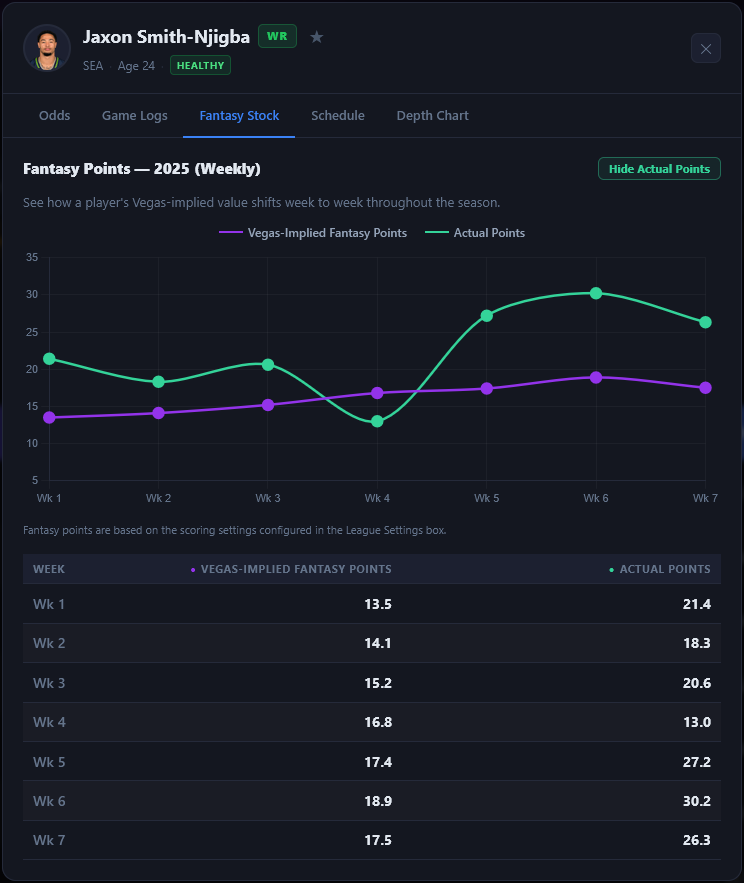Click the Wk 6 peak point on the green line
This screenshot has width=744, height=883.
[596, 293]
